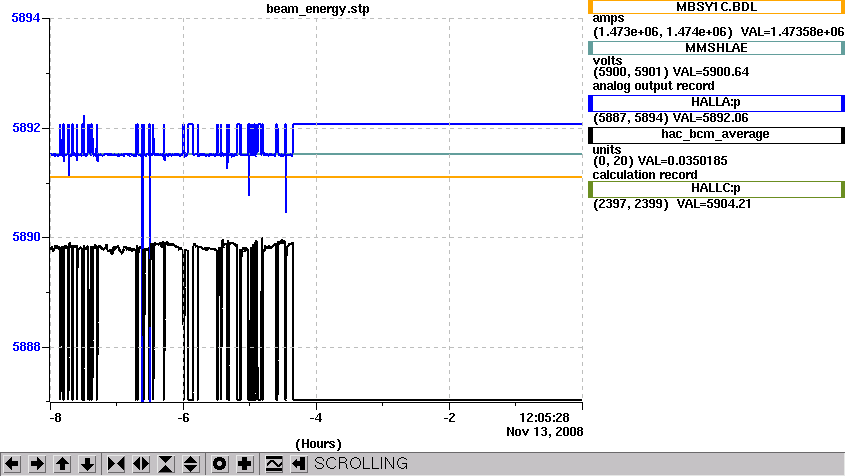Image resolution: width=845 pixels, height=476 pixels.
Task: Click the horizontal zoom-out diamond icon
Action: 141,464
